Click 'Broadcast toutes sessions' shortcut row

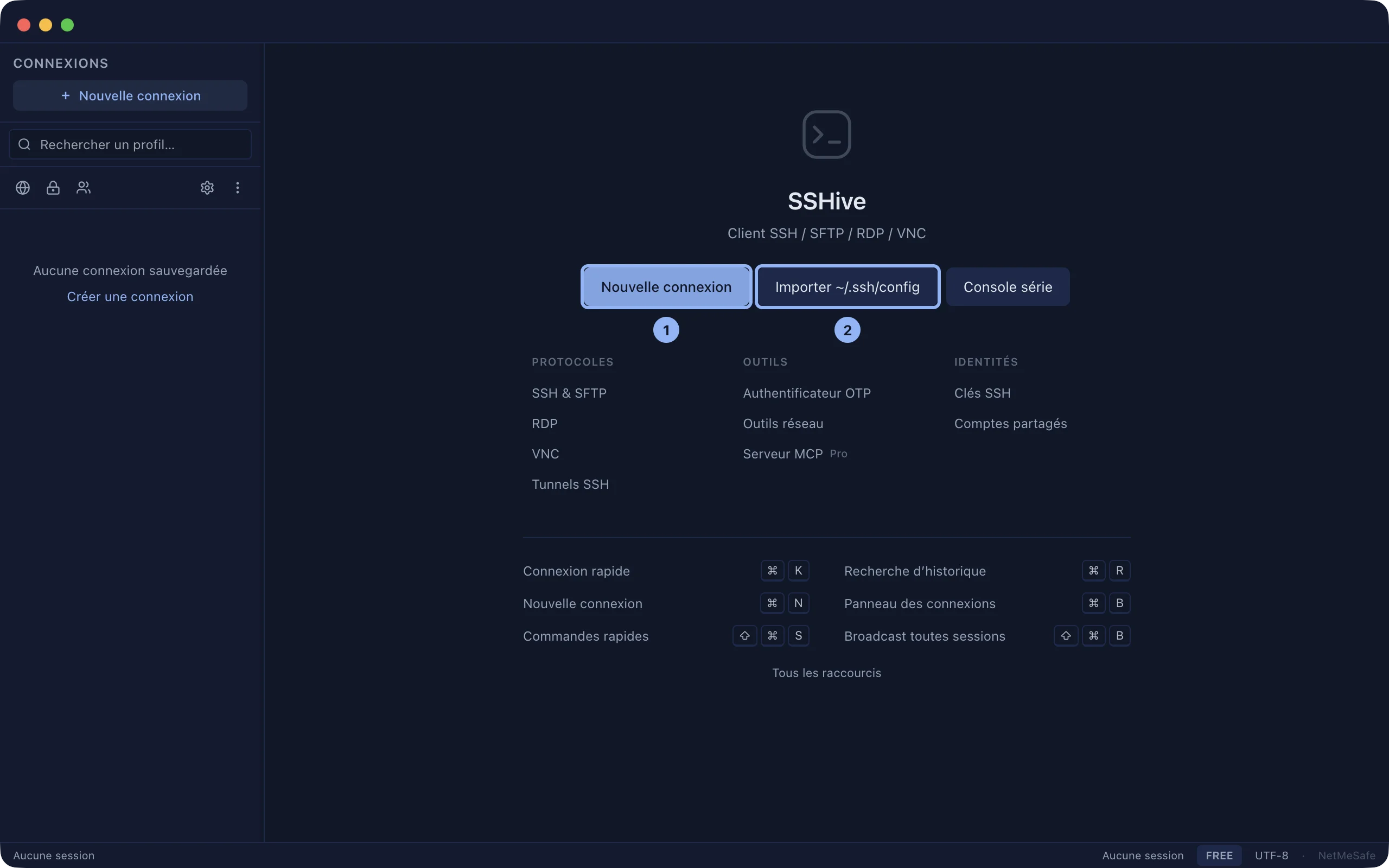coord(987,636)
